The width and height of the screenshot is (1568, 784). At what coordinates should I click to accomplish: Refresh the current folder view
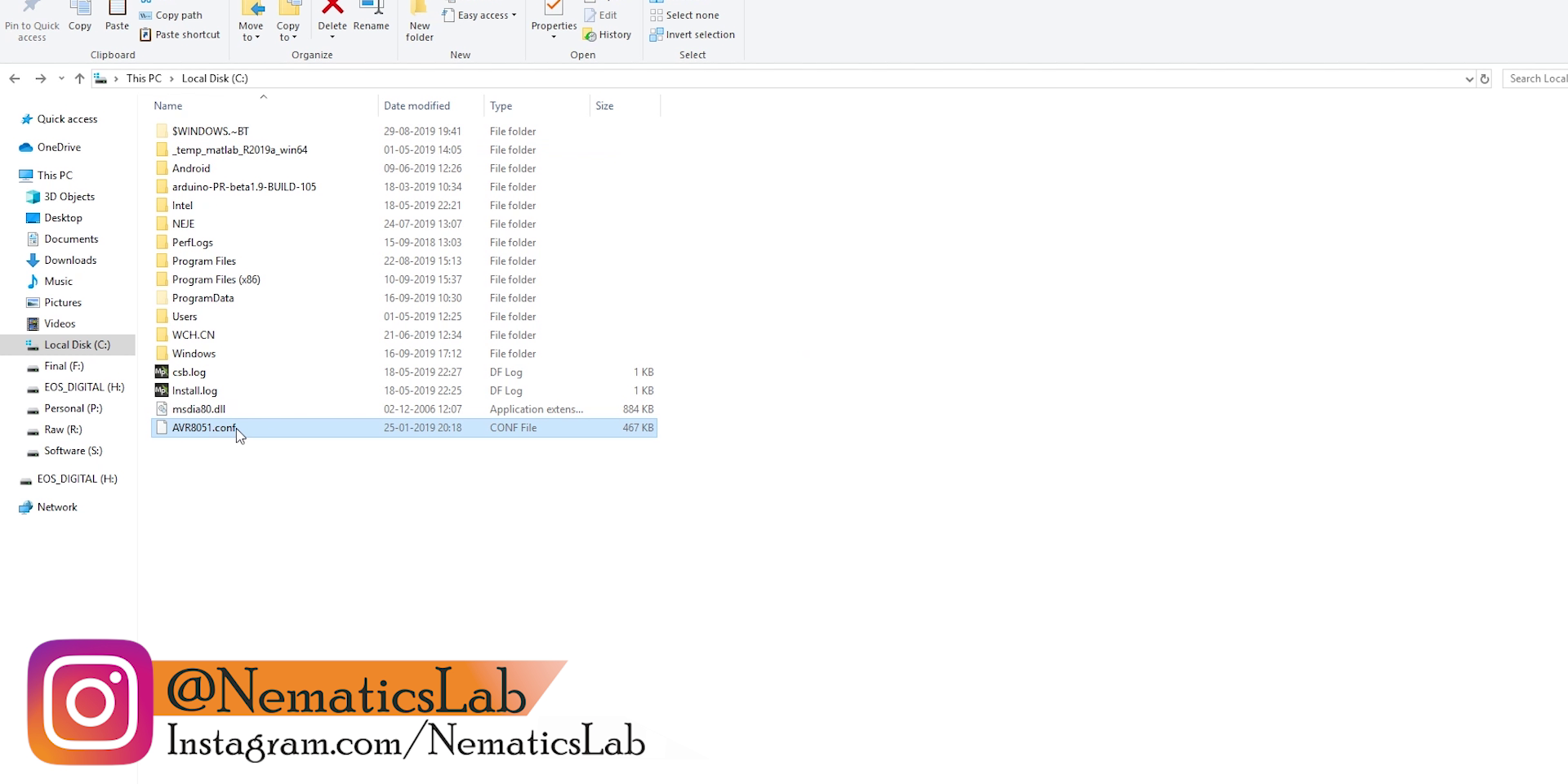(1485, 78)
